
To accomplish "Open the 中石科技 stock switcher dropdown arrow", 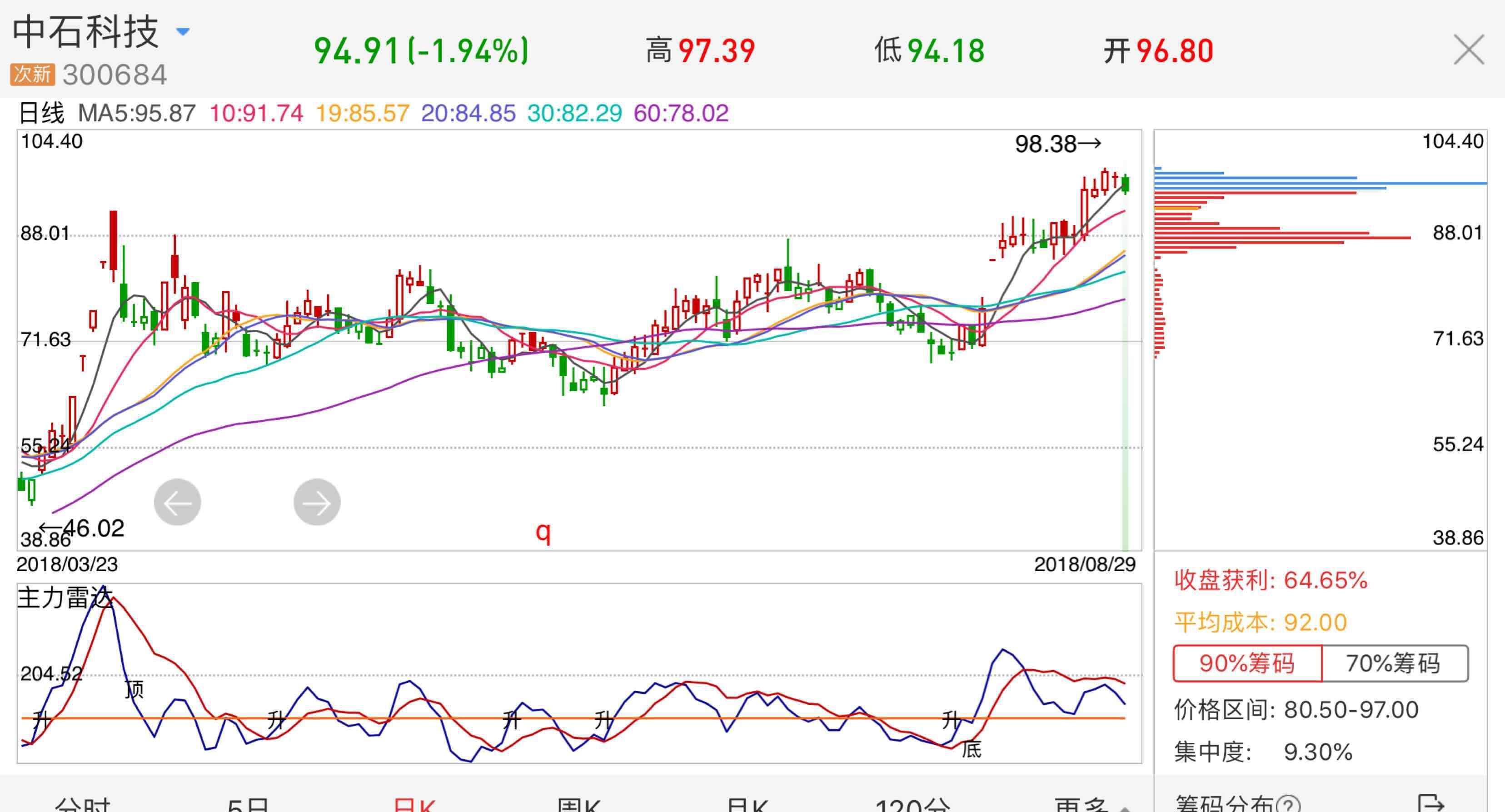I will (x=183, y=31).
